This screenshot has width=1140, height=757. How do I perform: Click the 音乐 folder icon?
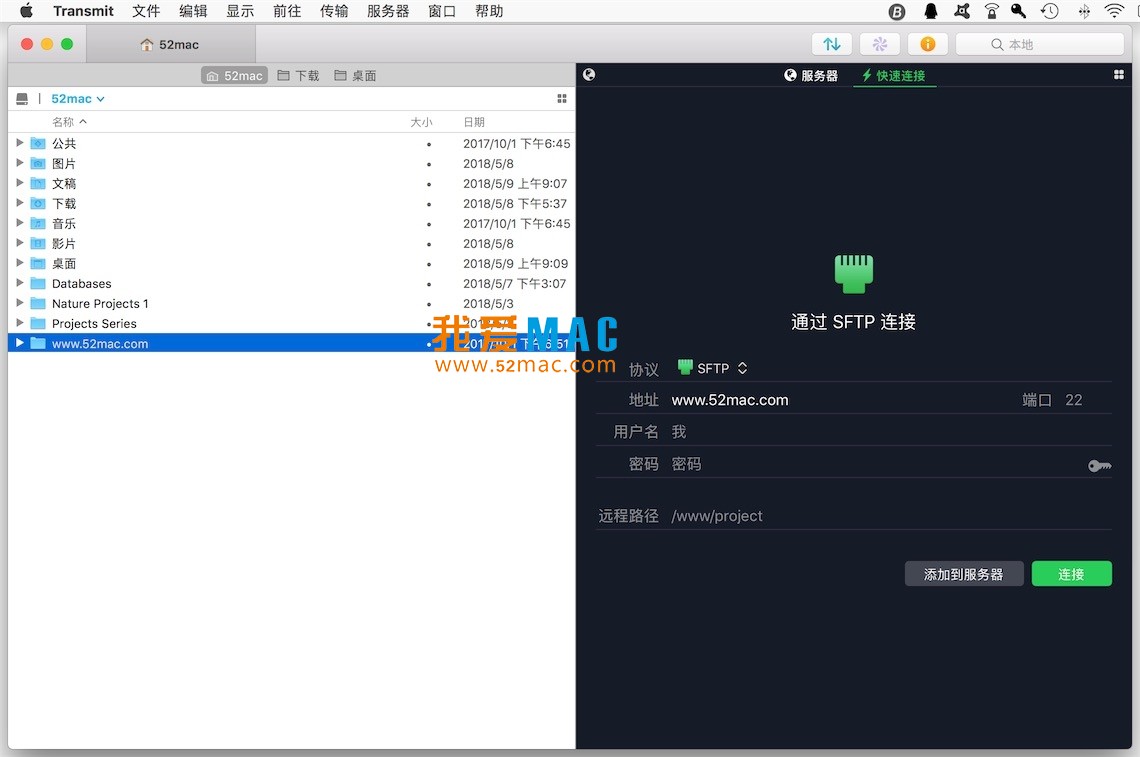click(38, 223)
